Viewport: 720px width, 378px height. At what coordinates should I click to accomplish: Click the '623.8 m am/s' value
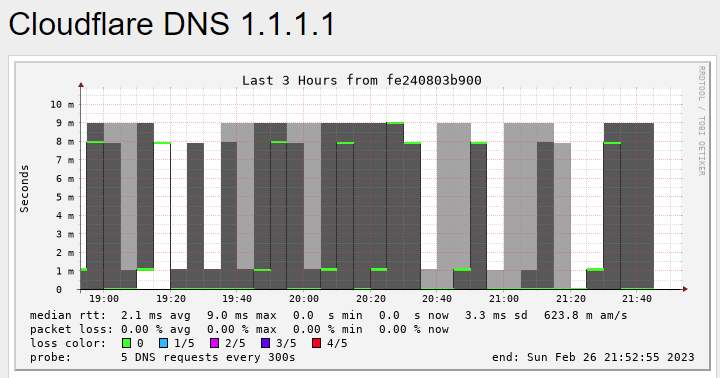pyautogui.click(x=585, y=316)
